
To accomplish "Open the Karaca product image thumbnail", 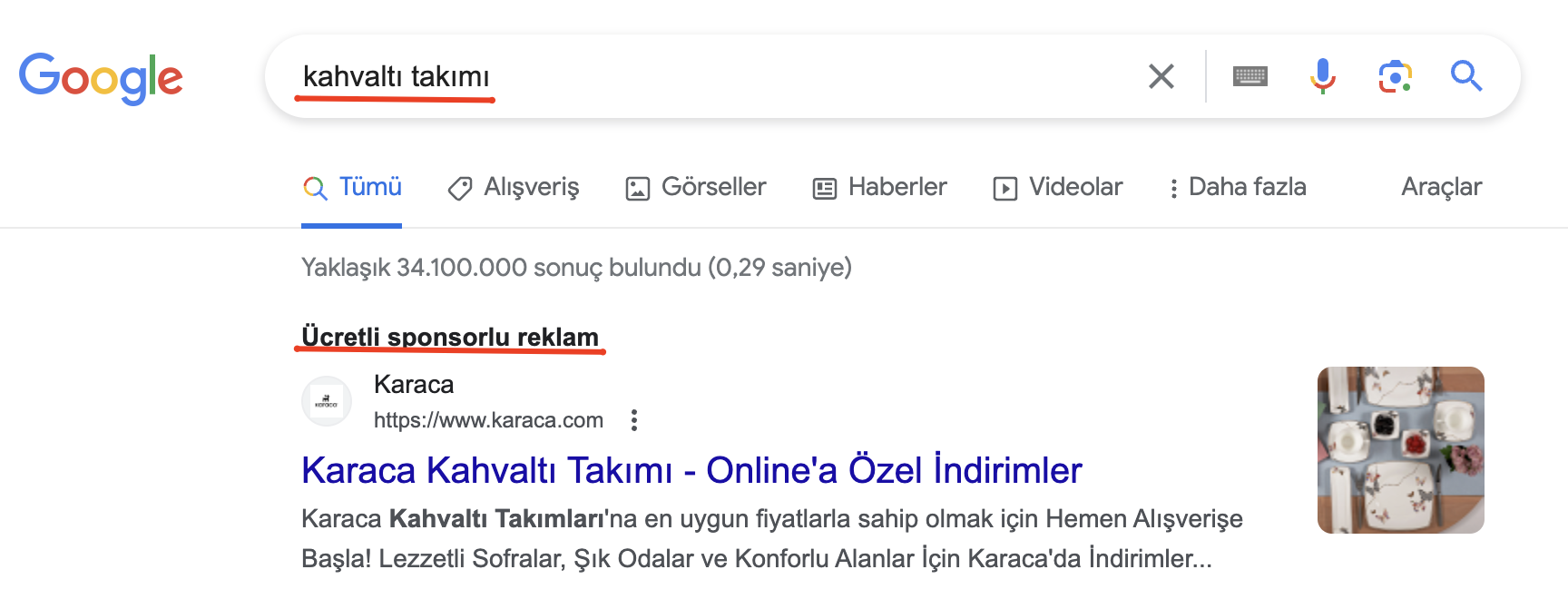I will (x=1401, y=450).
